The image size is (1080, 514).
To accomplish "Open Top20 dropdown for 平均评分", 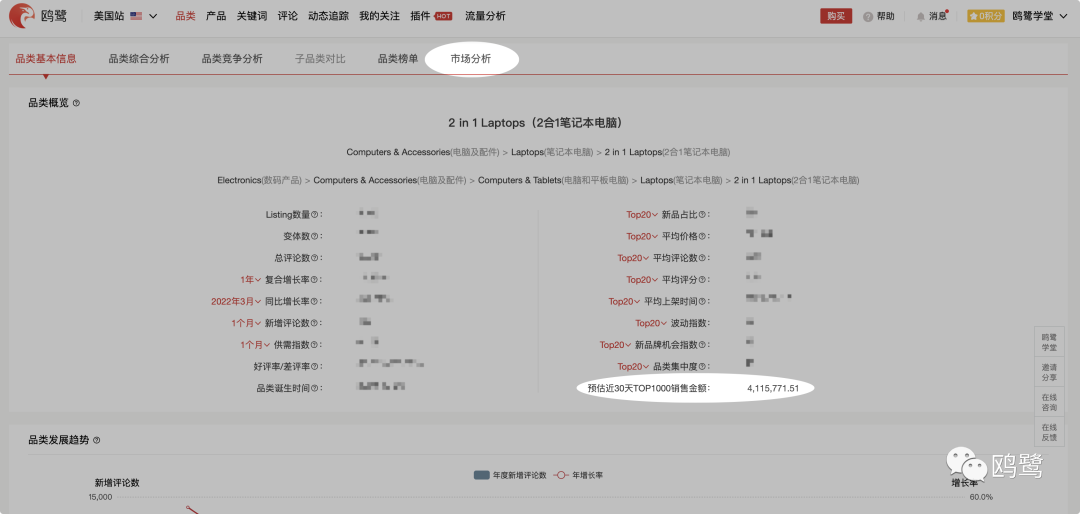I will [x=642, y=280].
